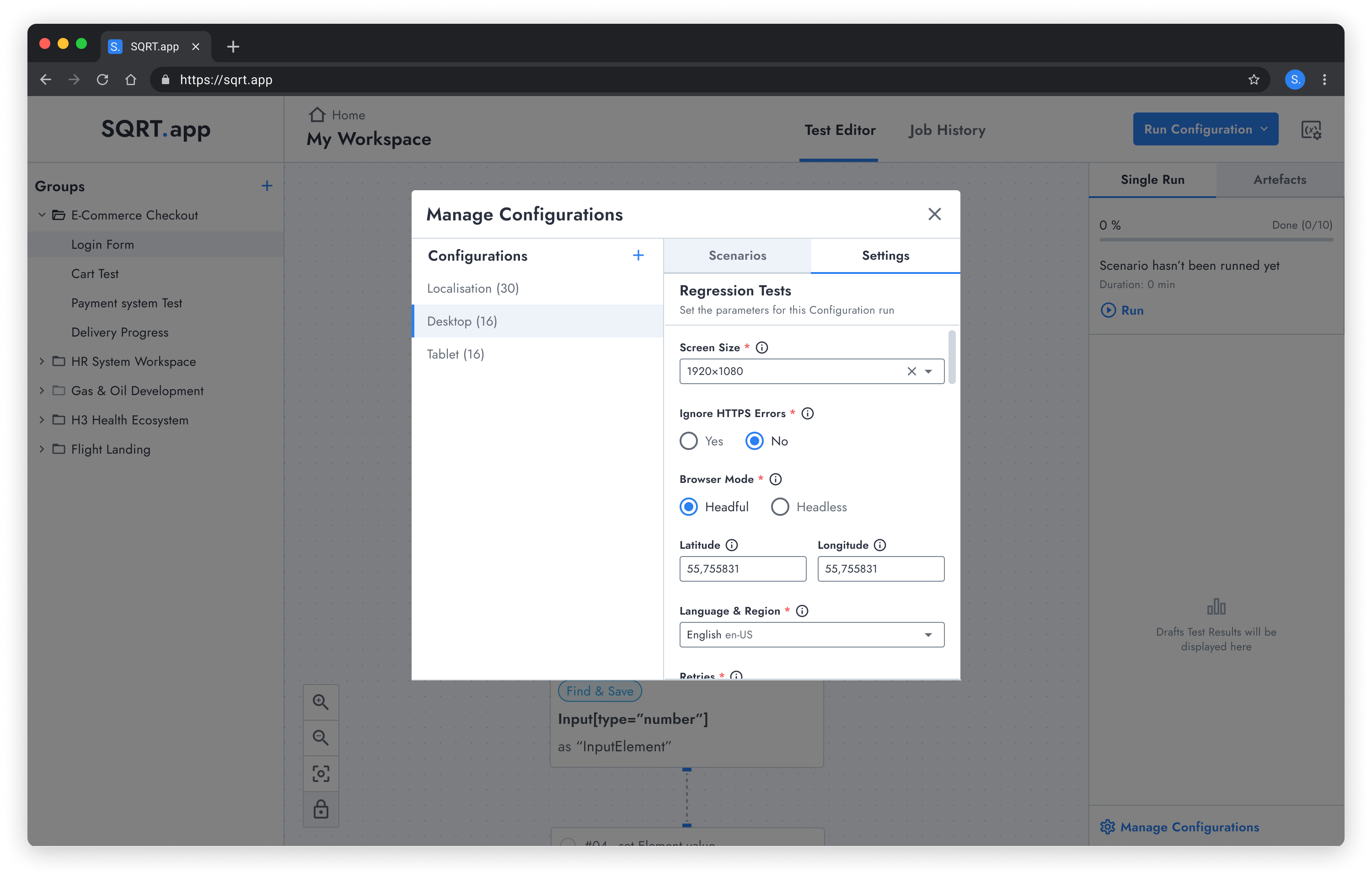Screen dimensions: 1372x878
Task: Click the Longitude info icon
Action: pyautogui.click(x=879, y=545)
